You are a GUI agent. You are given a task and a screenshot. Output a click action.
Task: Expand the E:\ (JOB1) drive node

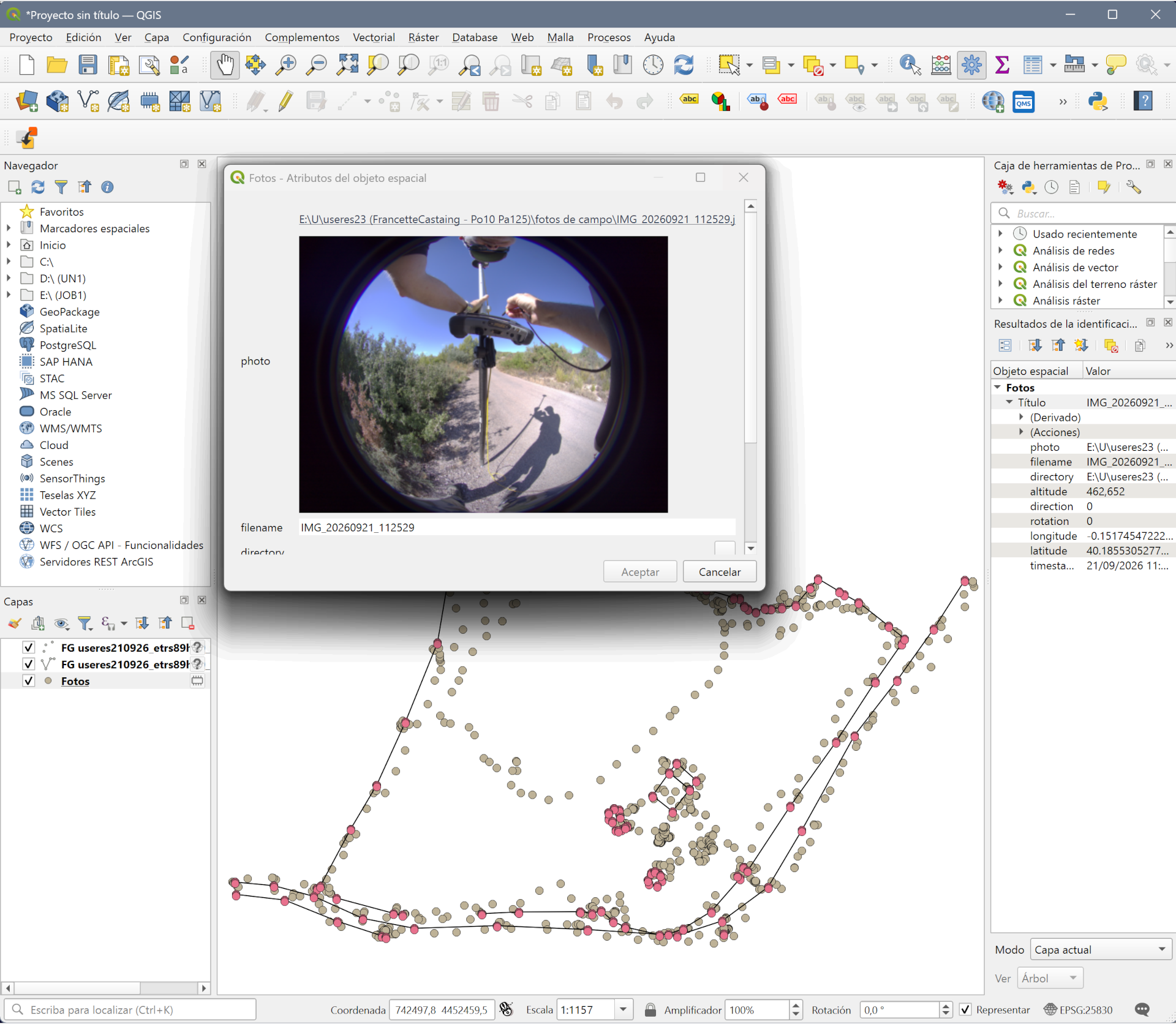9,295
